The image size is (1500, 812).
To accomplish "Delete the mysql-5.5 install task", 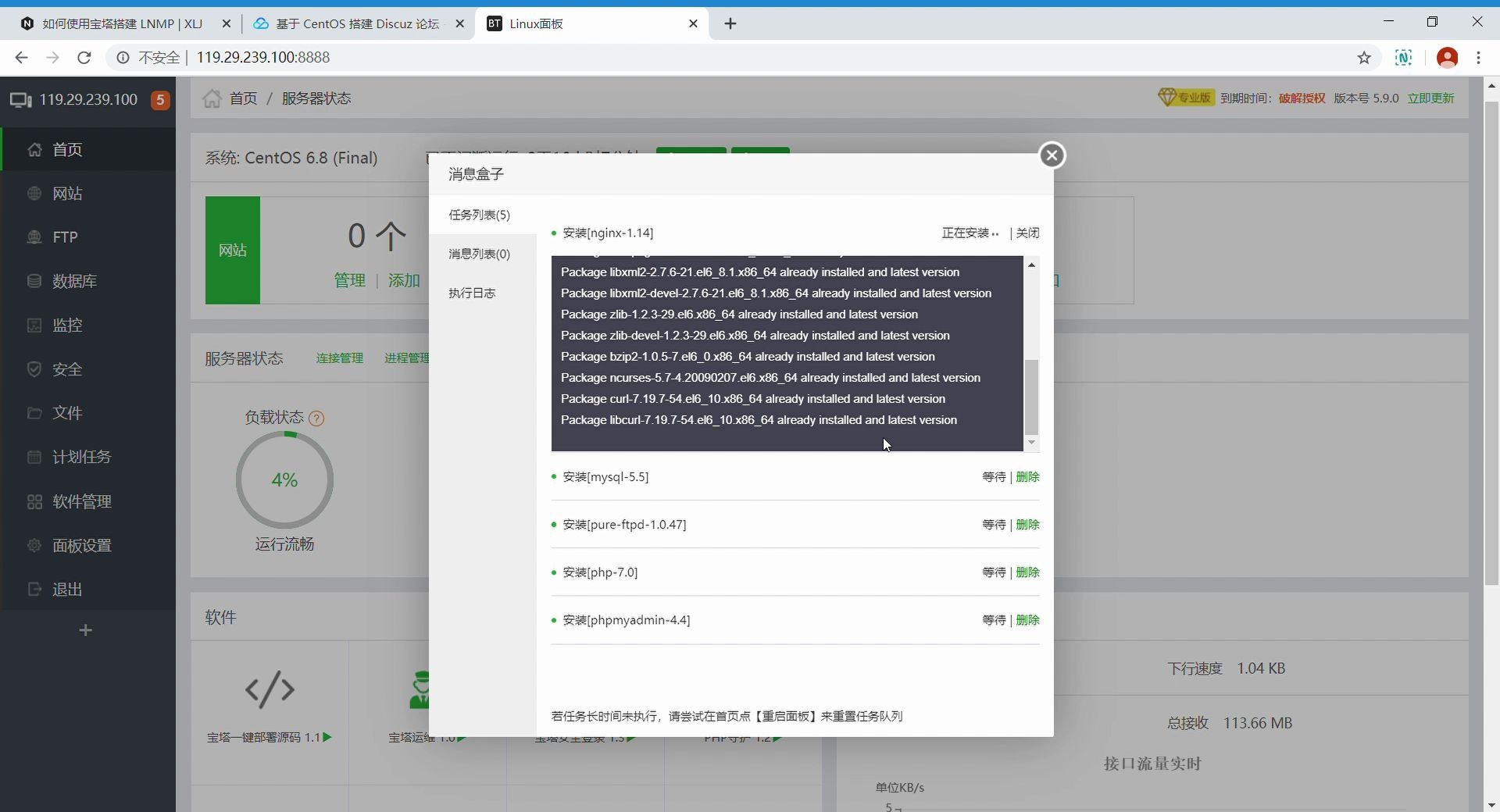I will point(1027,477).
